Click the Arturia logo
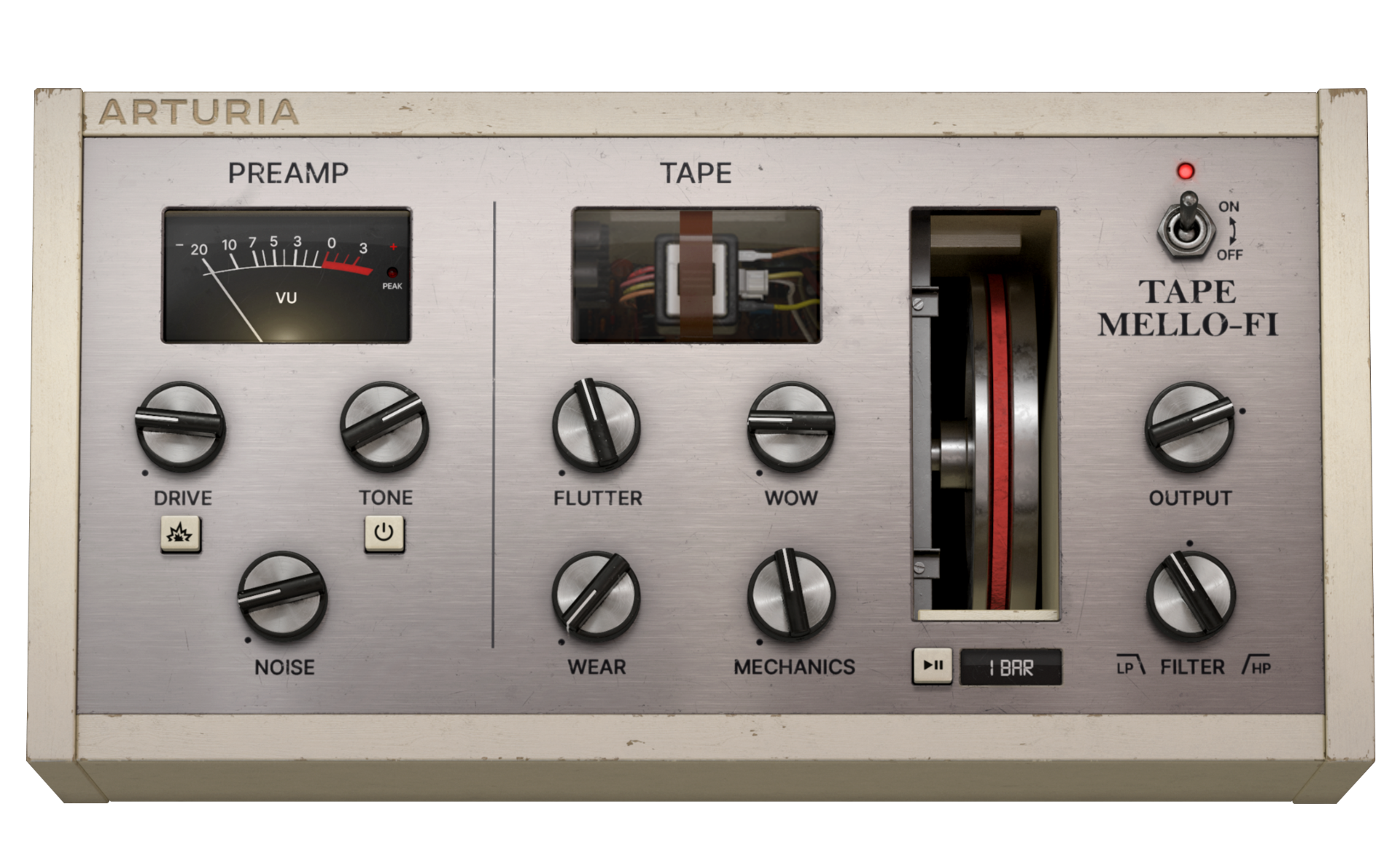The height and width of the screenshot is (865, 1400). click(199, 112)
